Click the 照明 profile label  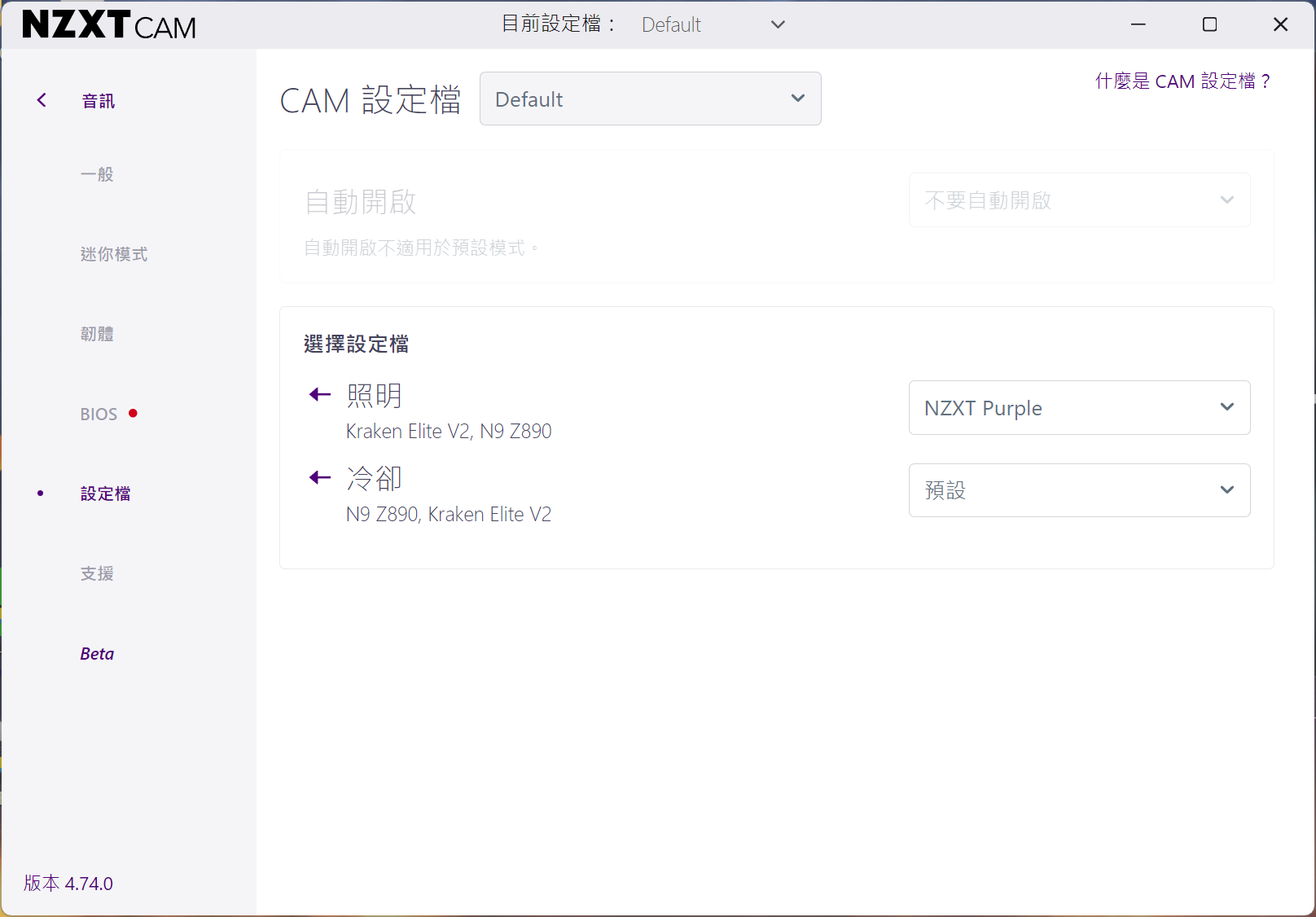375,396
